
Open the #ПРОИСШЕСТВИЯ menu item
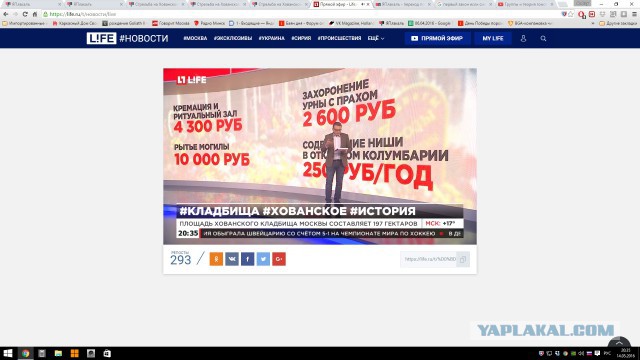click(x=339, y=38)
